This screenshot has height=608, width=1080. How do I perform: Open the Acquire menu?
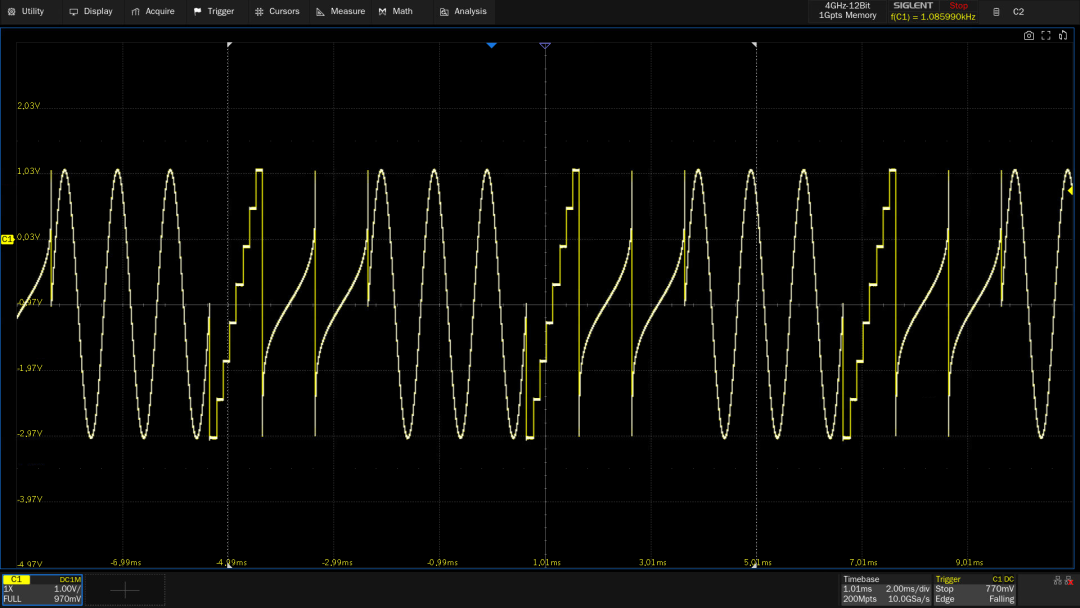tap(153, 12)
